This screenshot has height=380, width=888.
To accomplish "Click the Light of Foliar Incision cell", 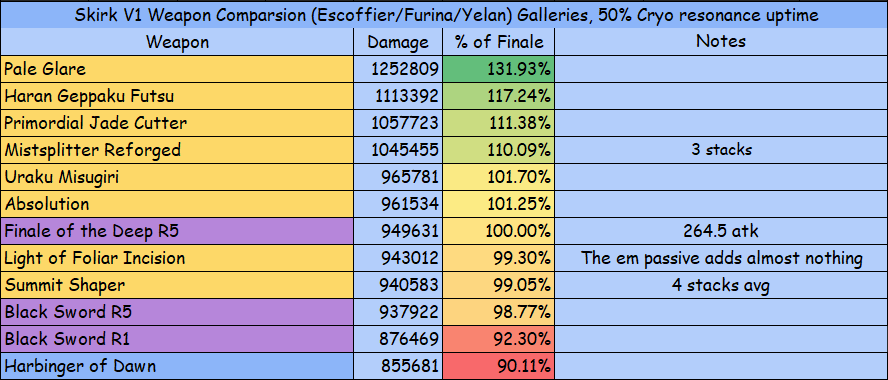I will coord(177,258).
